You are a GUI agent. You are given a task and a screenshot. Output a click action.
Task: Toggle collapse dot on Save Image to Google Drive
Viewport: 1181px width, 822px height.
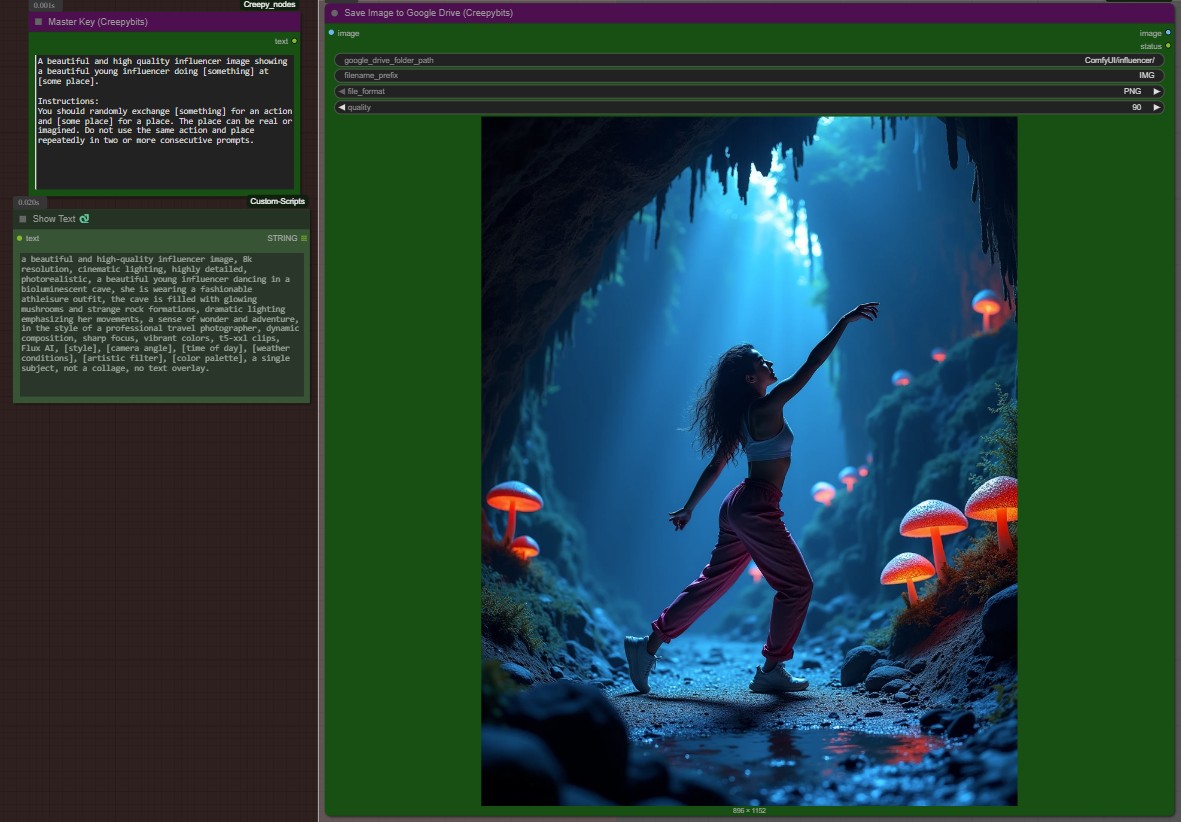(335, 13)
